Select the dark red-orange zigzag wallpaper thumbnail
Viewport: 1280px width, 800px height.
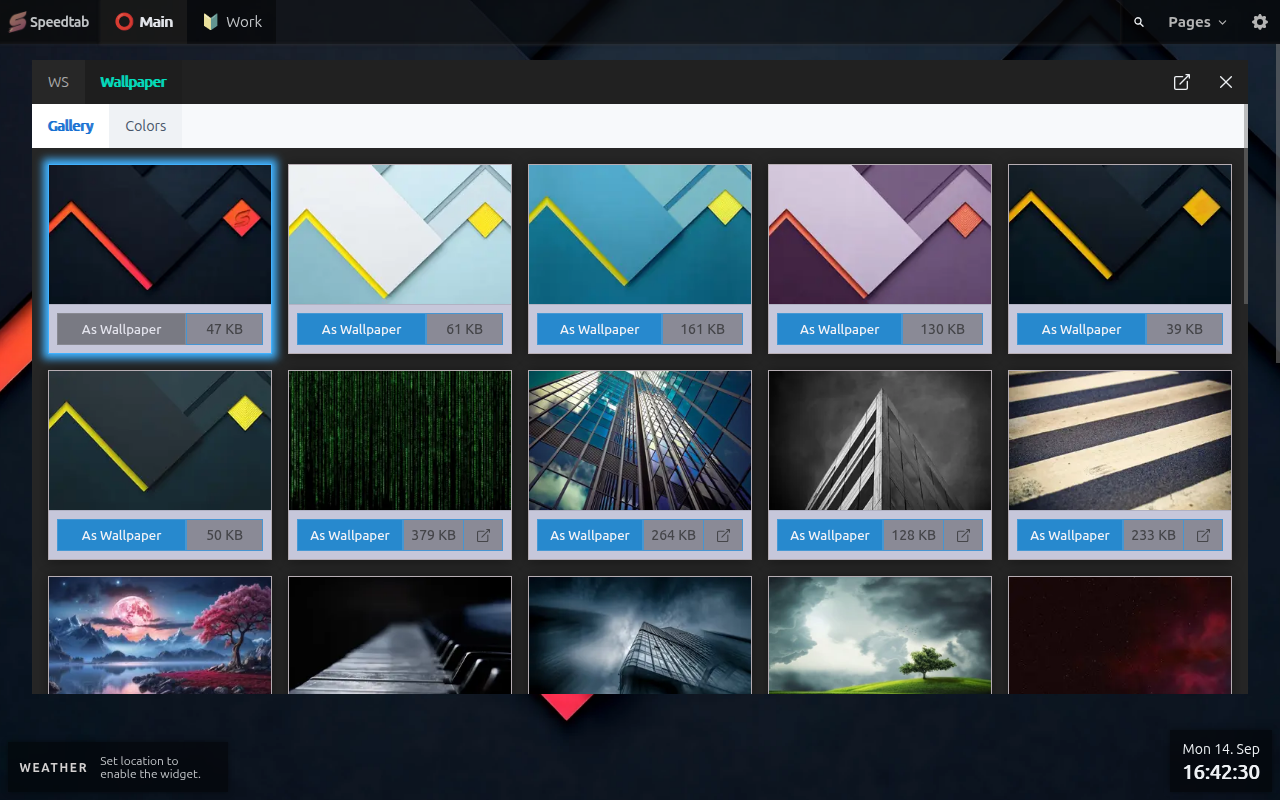160,234
